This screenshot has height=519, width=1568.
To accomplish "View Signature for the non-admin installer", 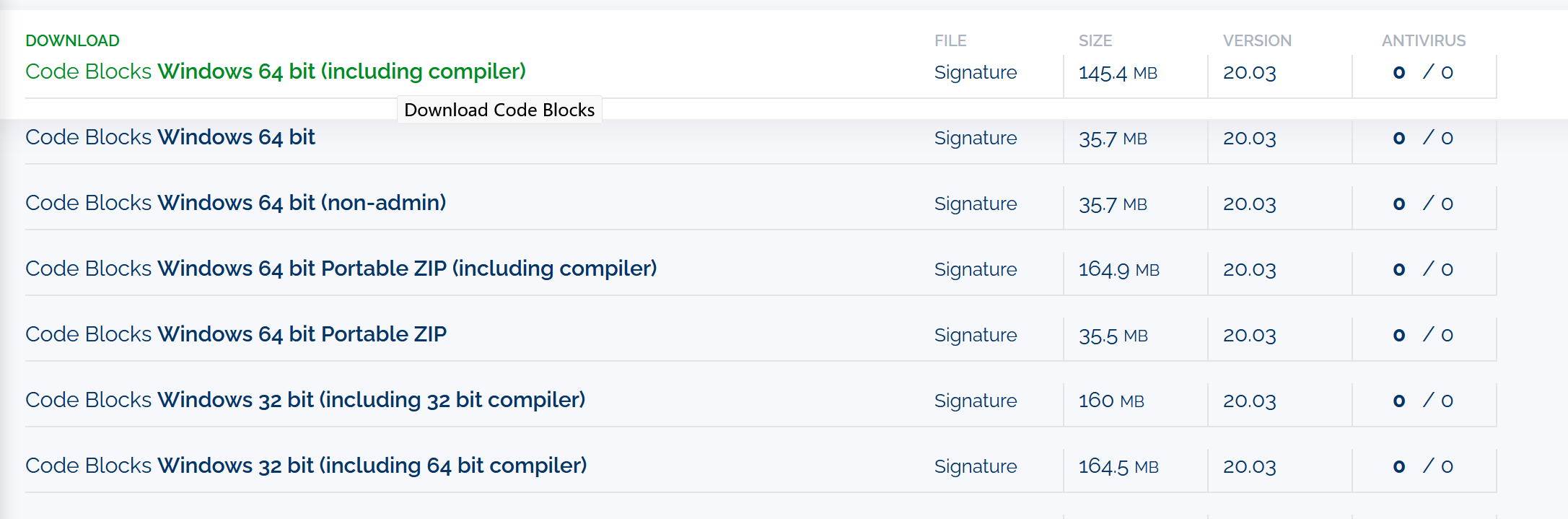I will pyautogui.click(x=976, y=204).
